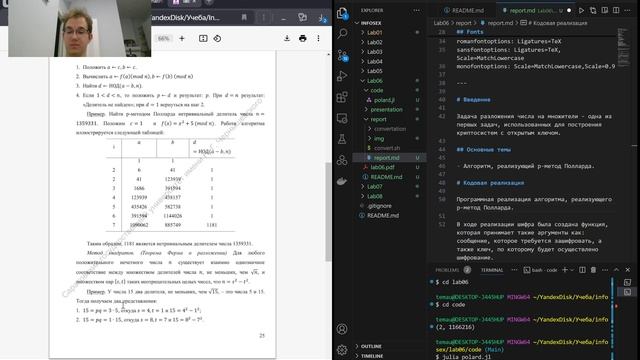Open the browser downloads icon
This screenshot has width=640, height=360.
point(322,18)
